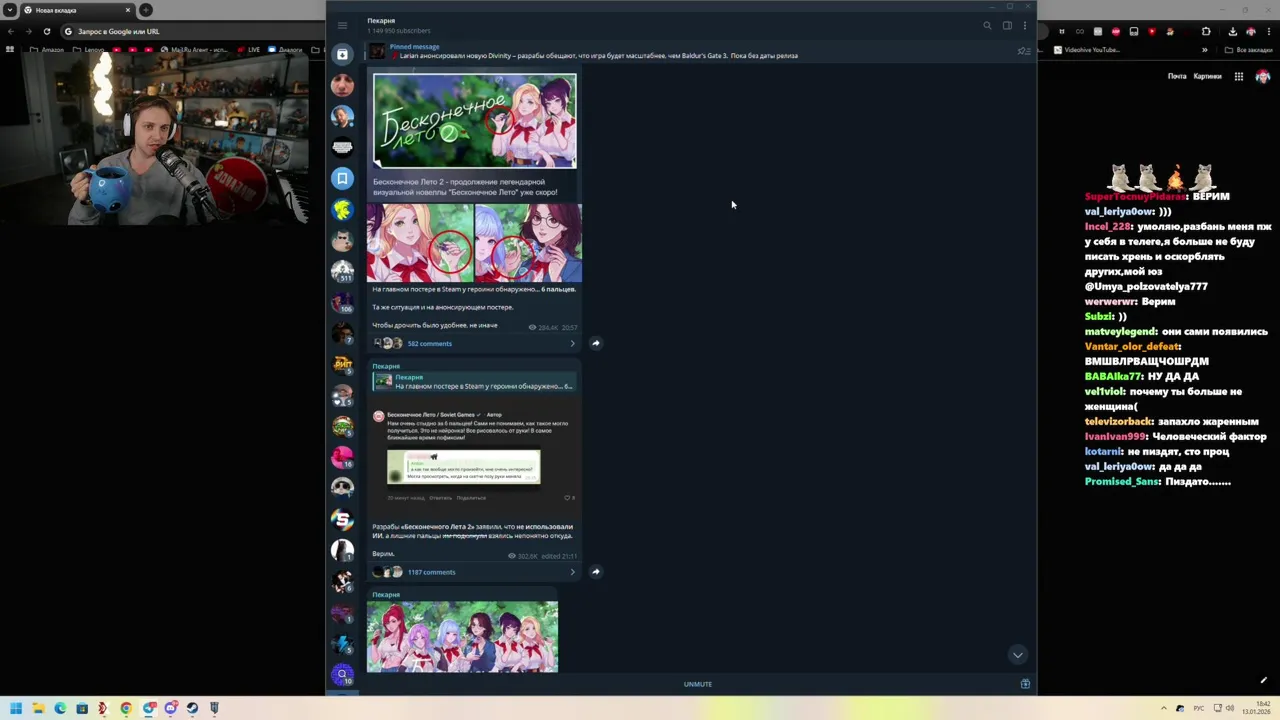1280x720 pixels.
Task: Open the chat with РНТ avatar
Action: pyautogui.click(x=342, y=364)
